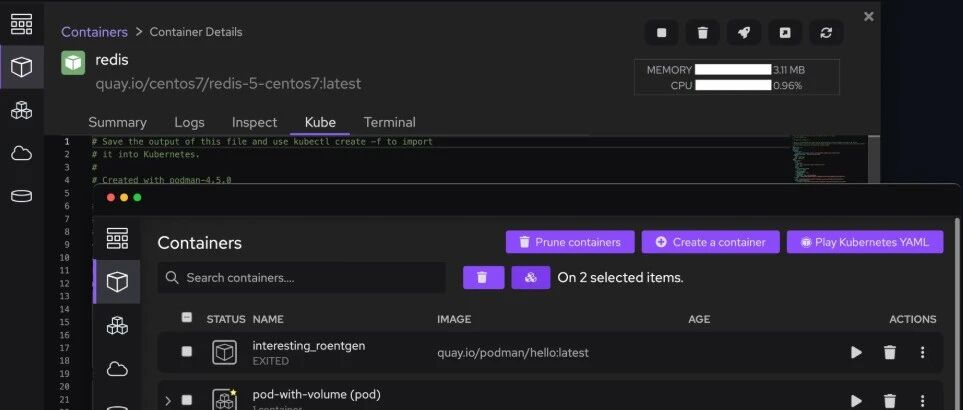Open redis in browser icon
The height and width of the screenshot is (410, 963).
785,33
